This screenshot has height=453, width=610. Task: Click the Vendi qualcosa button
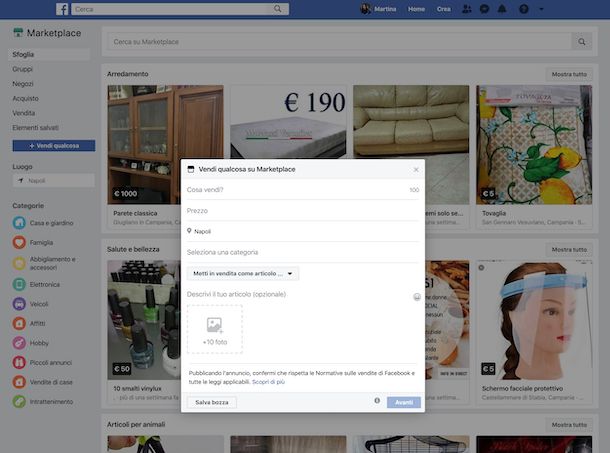54,146
